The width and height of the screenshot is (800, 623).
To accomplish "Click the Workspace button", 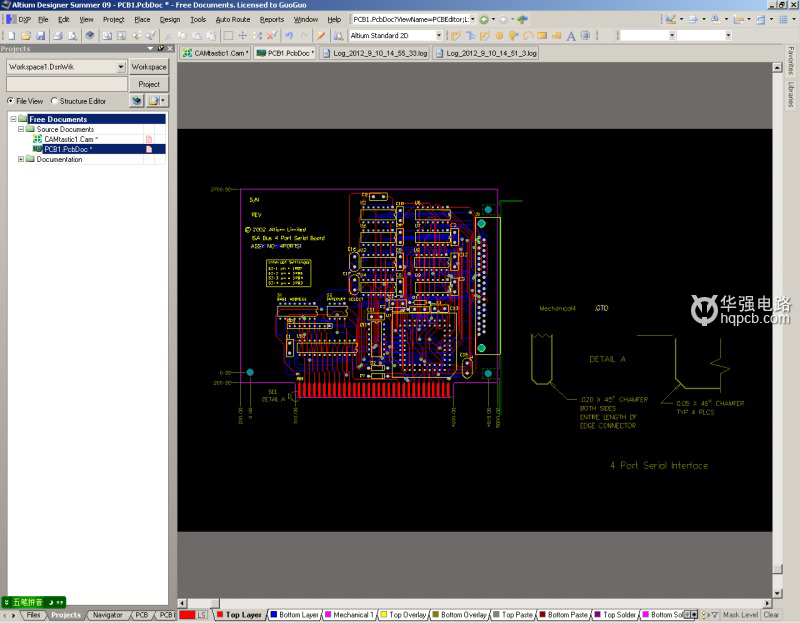I will tap(149, 67).
